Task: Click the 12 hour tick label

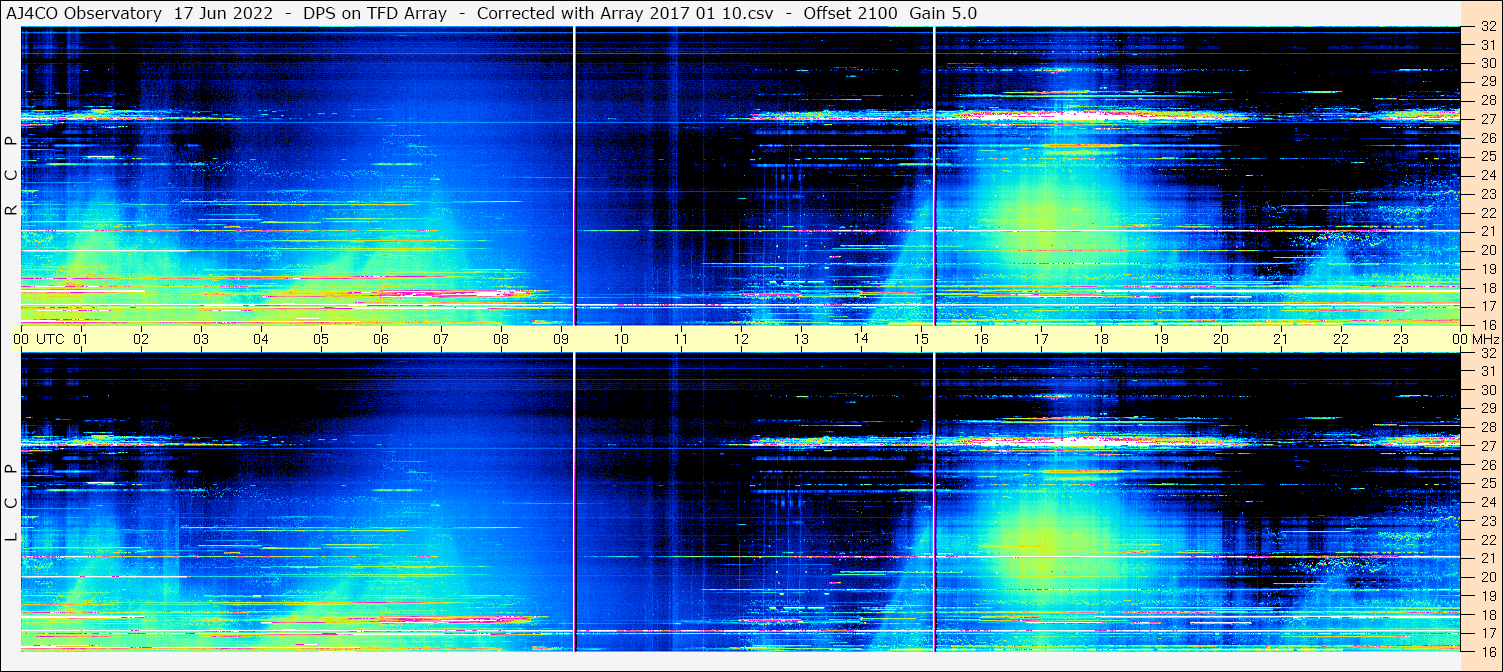Action: 741,339
